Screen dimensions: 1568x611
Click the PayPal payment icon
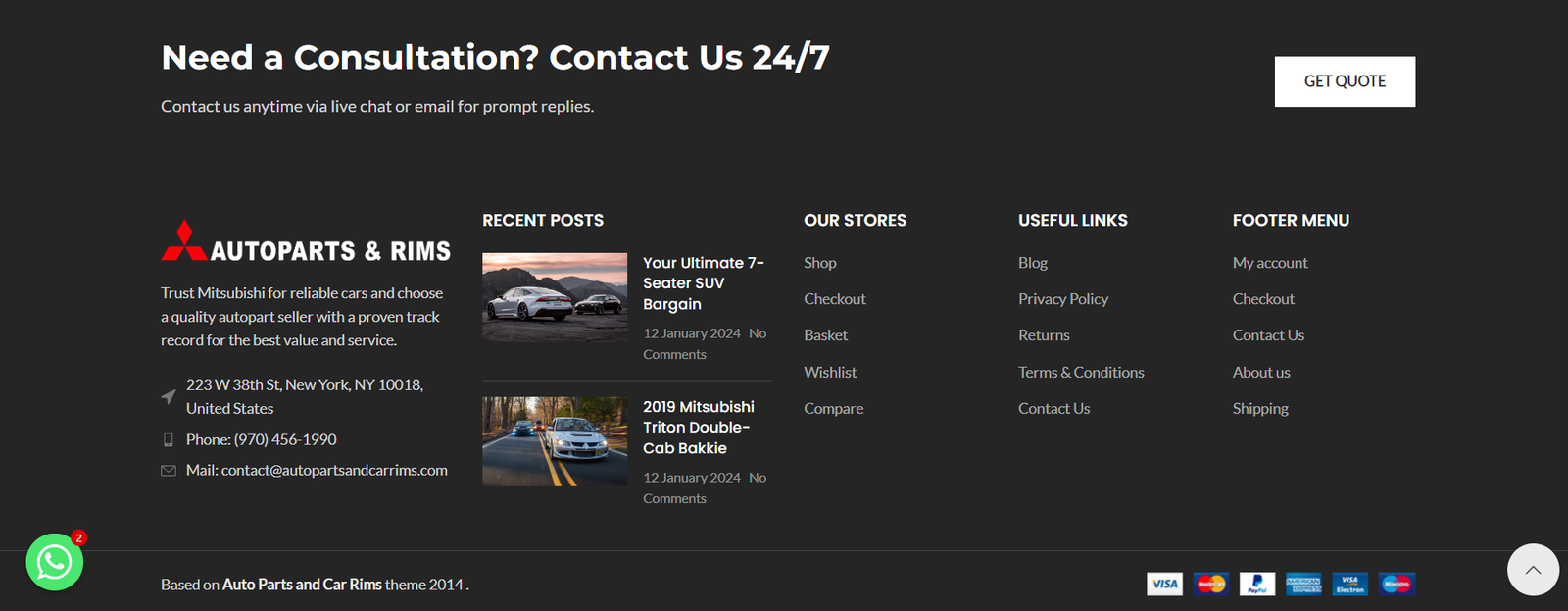(1257, 585)
